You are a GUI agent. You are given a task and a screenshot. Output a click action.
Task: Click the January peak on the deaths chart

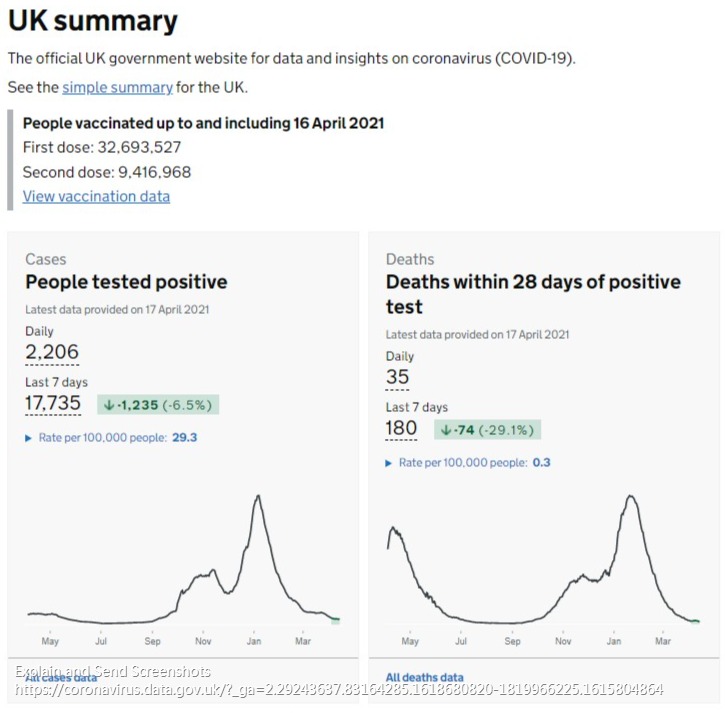tap(630, 497)
